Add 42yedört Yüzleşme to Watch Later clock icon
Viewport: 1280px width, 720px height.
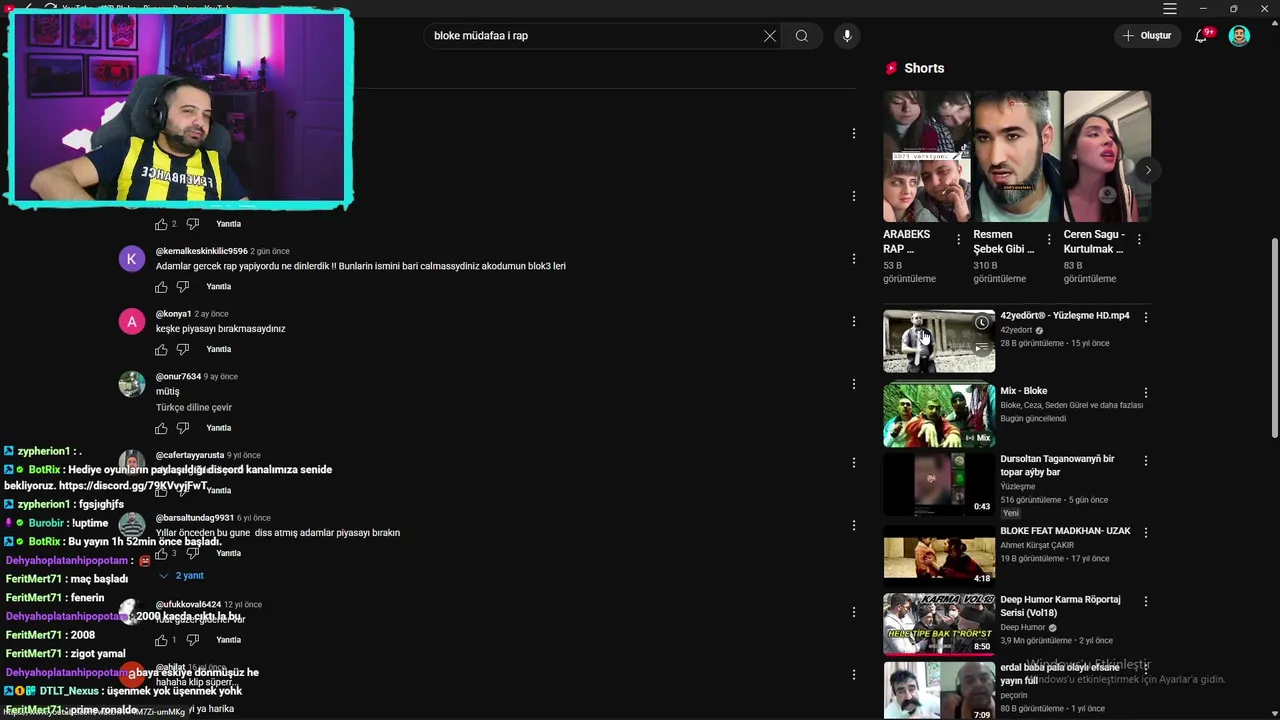pos(982,323)
